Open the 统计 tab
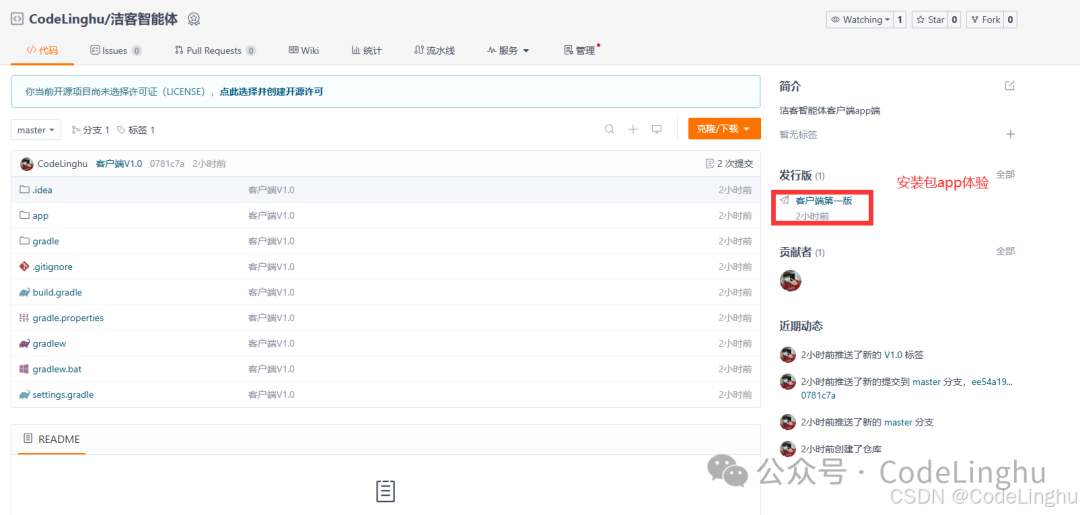Screen dimensions: 1080x515 (x=366, y=50)
